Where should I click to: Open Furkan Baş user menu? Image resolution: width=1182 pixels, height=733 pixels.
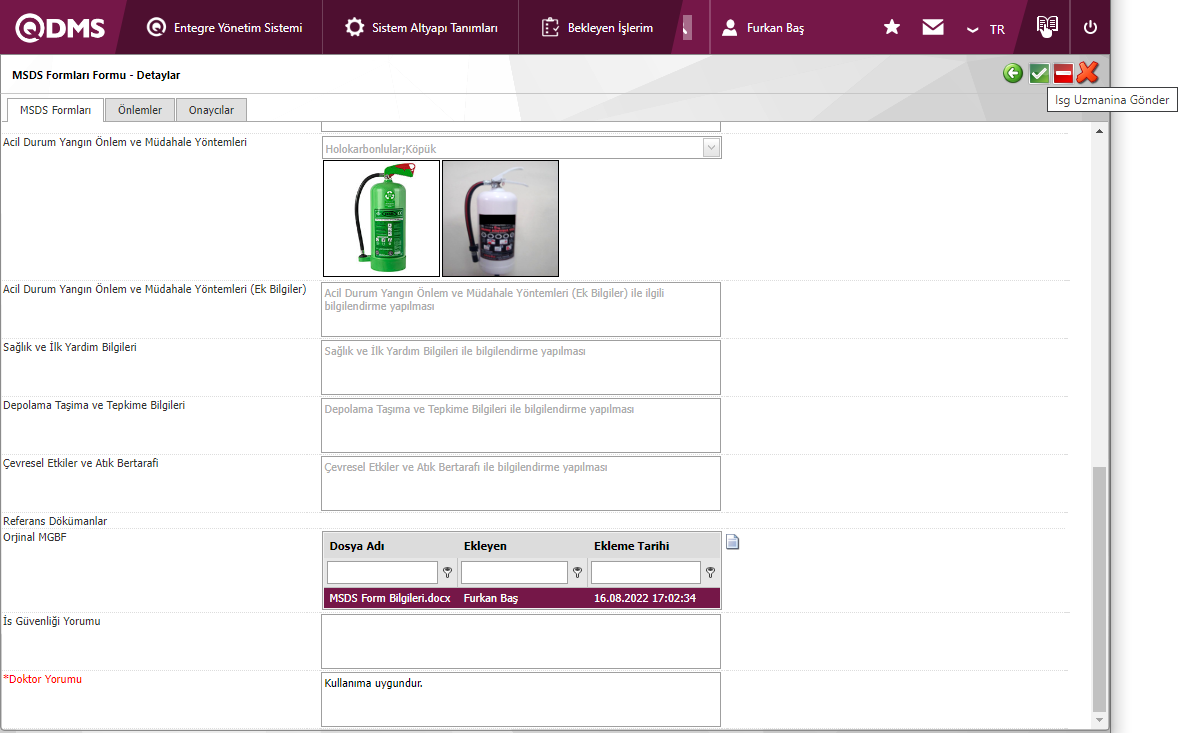click(x=763, y=27)
